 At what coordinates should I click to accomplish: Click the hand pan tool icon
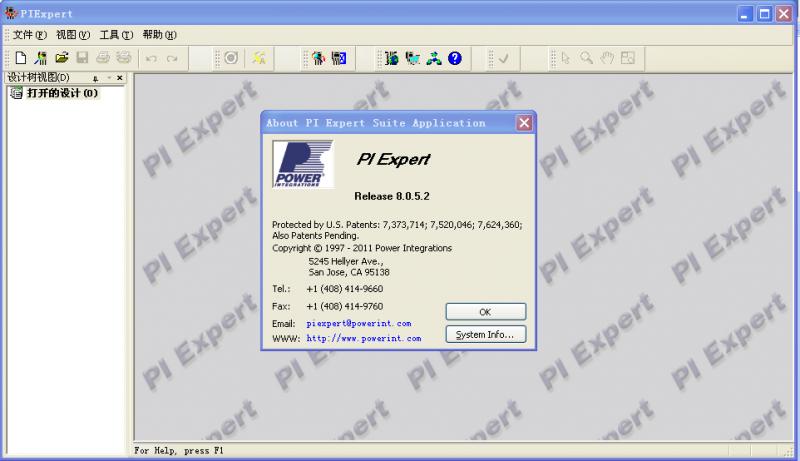[x=607, y=58]
